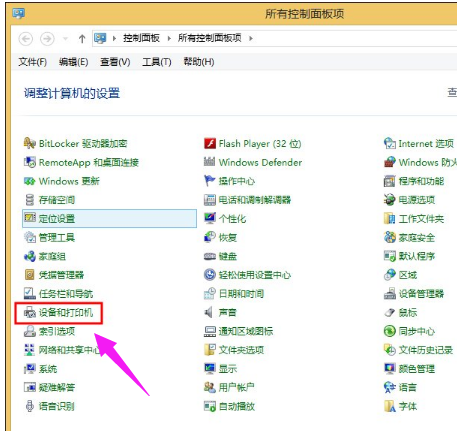
Task: Expand the 控制面板 breadcrumb arrow
Action: (x=169, y=38)
